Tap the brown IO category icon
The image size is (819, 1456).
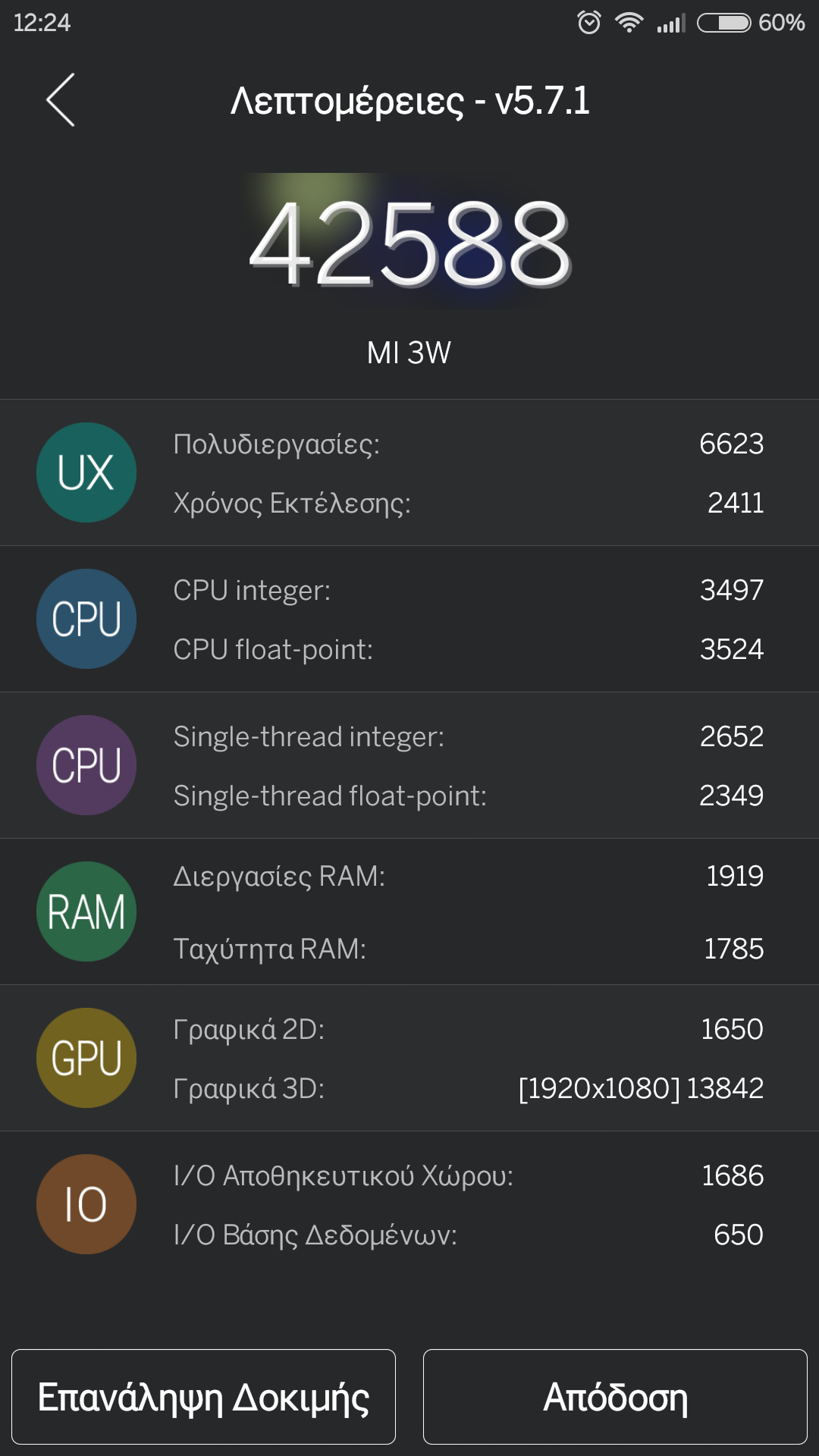tap(86, 1204)
